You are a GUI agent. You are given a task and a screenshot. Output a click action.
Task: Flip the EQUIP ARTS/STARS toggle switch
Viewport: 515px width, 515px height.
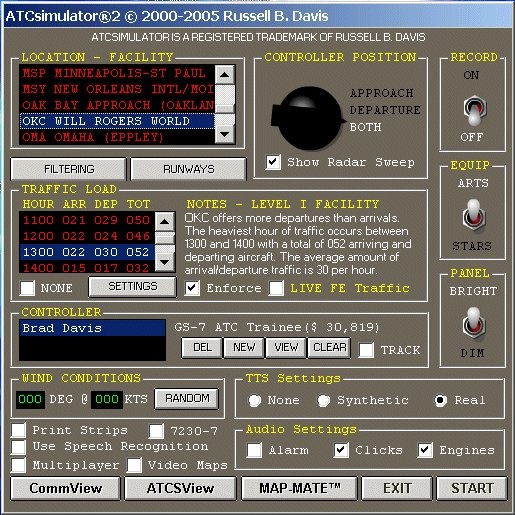[x=473, y=215]
